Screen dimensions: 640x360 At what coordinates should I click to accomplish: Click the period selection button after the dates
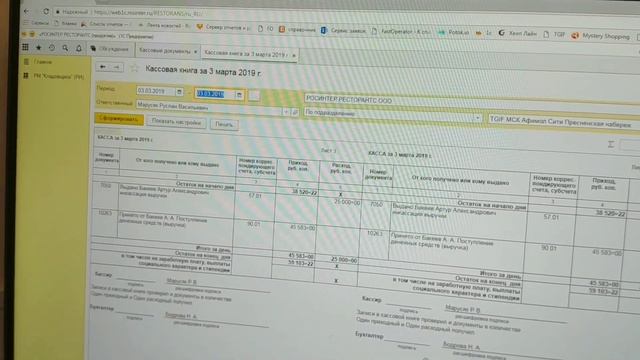coord(254,96)
